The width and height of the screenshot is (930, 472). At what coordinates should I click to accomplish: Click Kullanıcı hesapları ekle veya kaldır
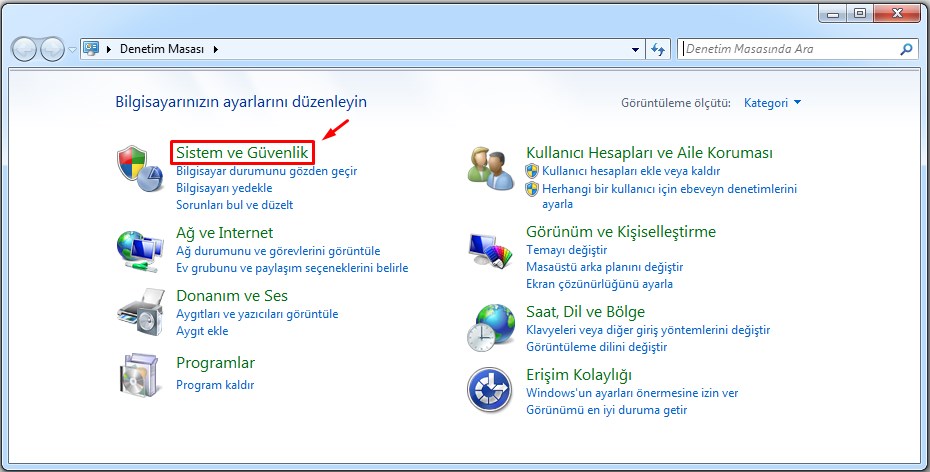pos(630,171)
